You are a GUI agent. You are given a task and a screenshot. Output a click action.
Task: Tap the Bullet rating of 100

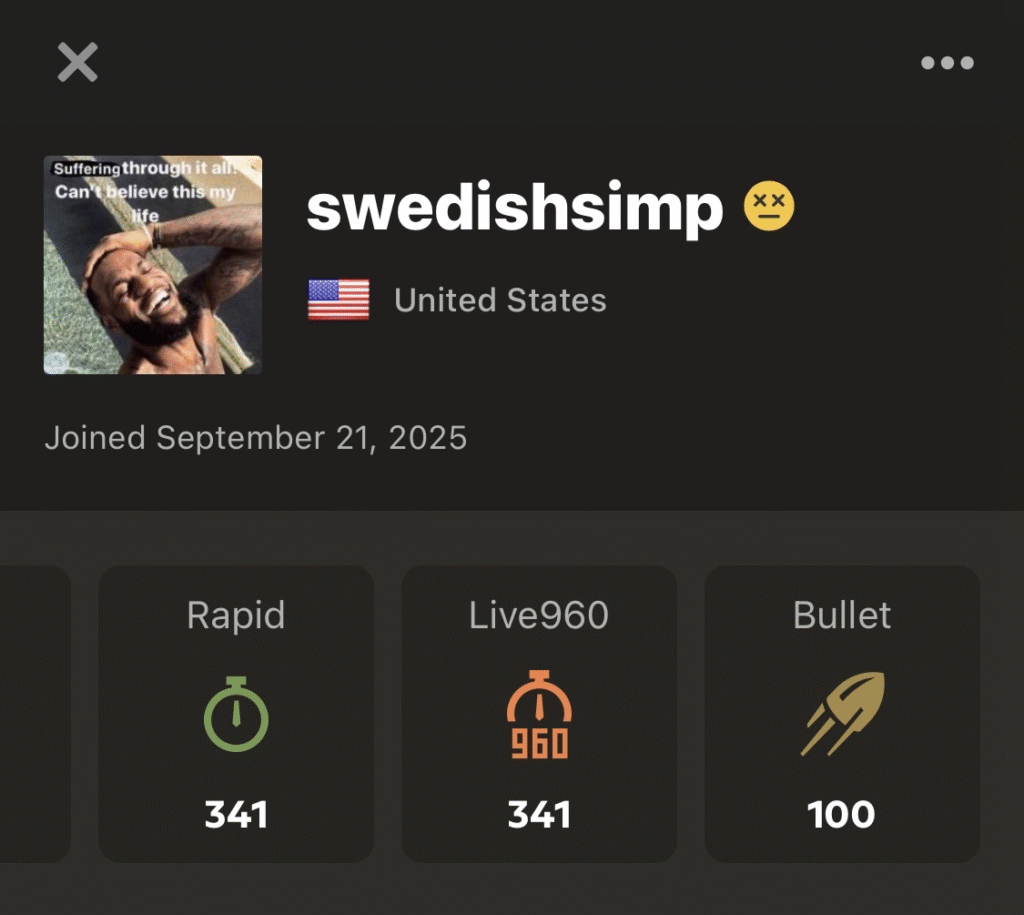(x=842, y=815)
